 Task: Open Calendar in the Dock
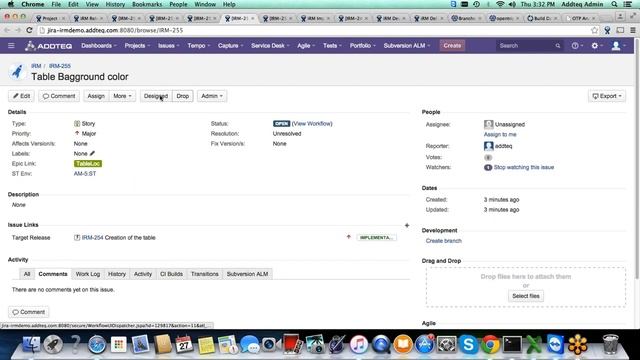[x=184, y=344]
